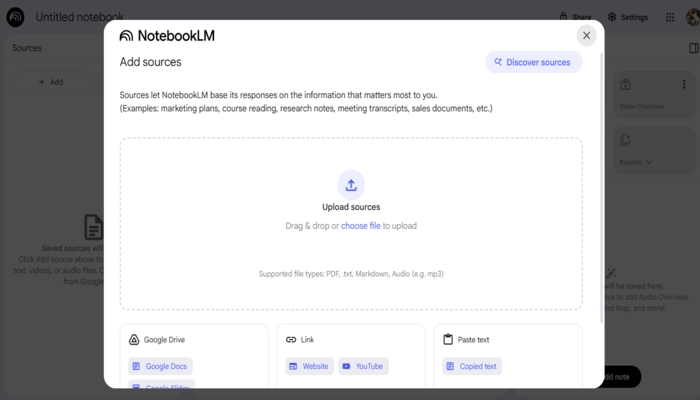Viewport: 700px width, 400px height.
Task: Click the Discover sources button
Action: tap(533, 62)
